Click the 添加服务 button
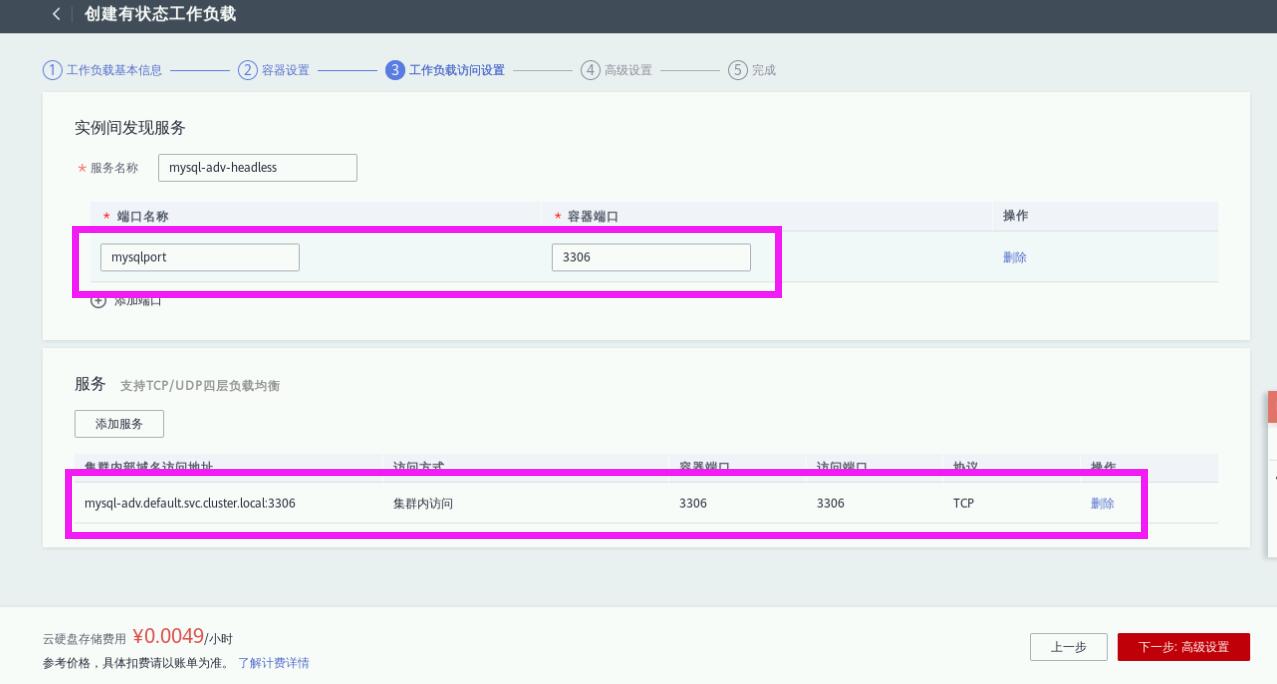The height and width of the screenshot is (684, 1277). tap(119, 424)
